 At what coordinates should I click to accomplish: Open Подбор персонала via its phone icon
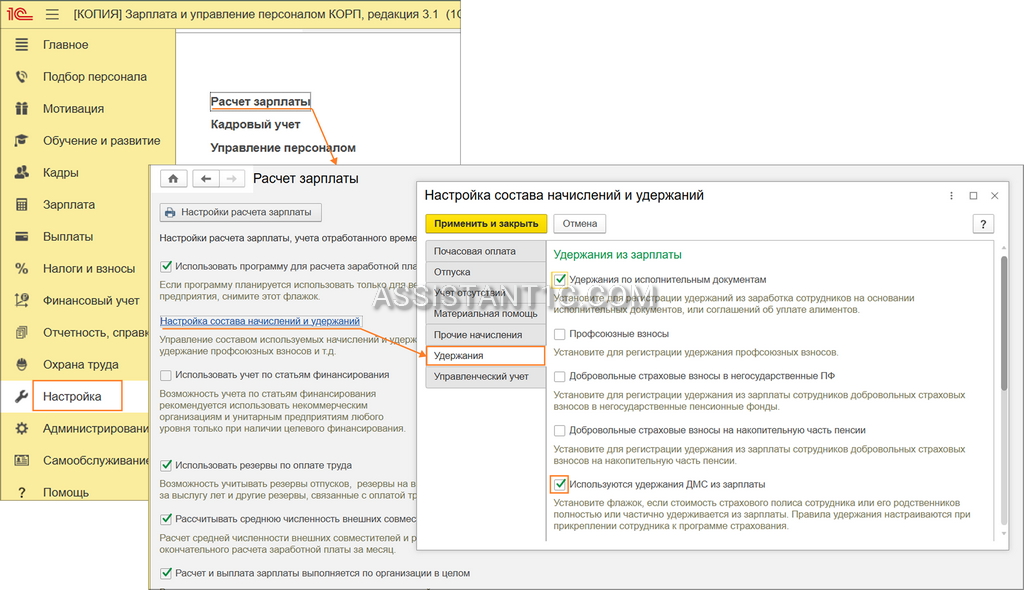click(x=22, y=76)
